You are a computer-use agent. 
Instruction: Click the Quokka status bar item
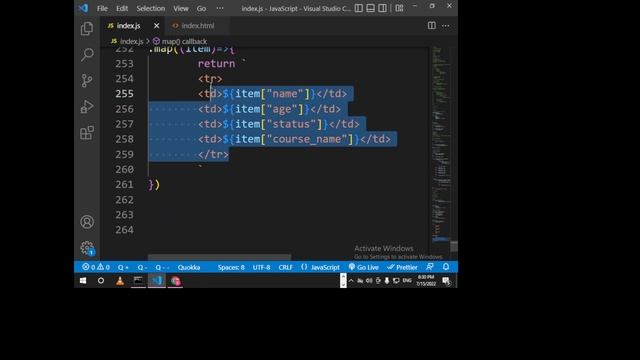[x=189, y=267]
